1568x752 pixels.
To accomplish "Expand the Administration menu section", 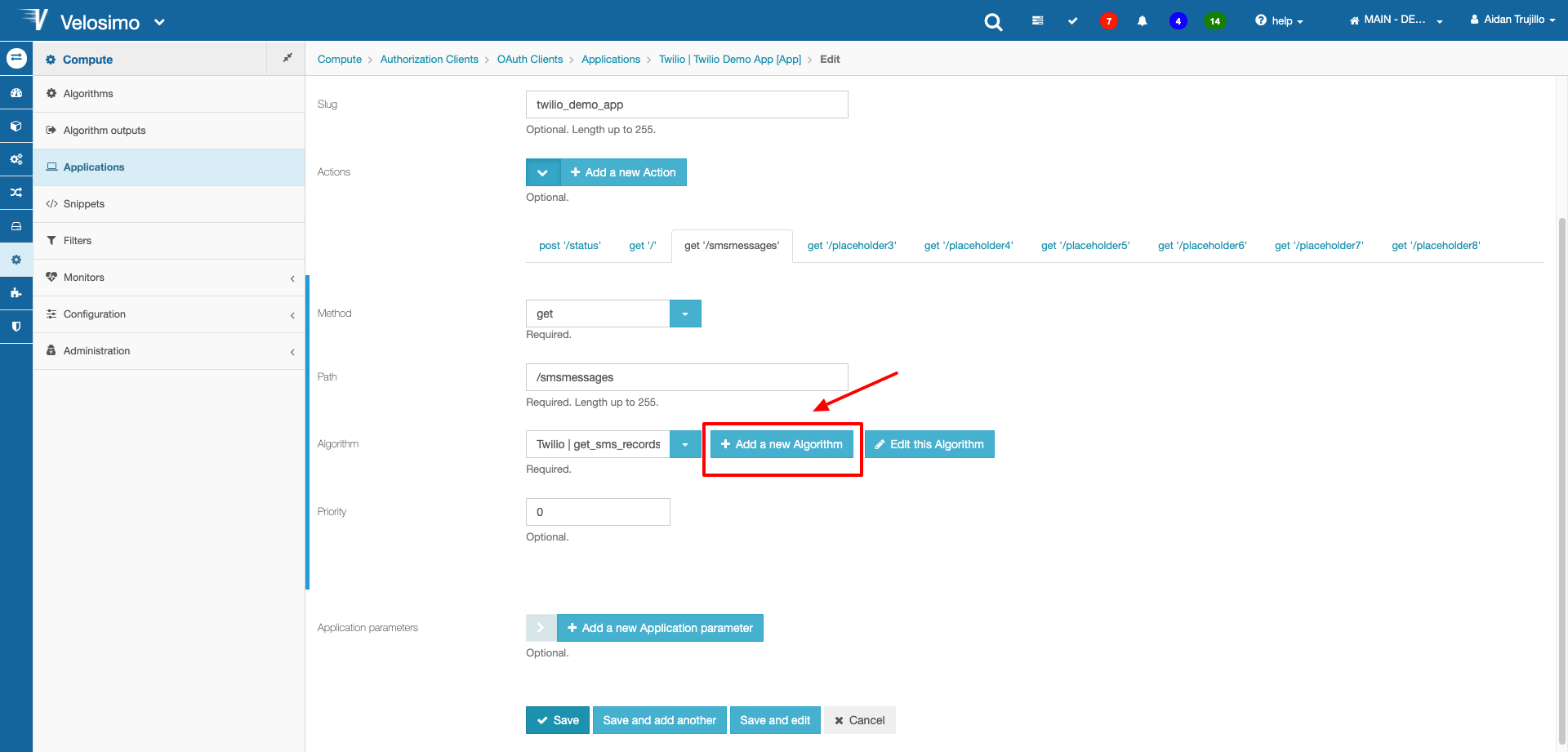I will 169,351.
